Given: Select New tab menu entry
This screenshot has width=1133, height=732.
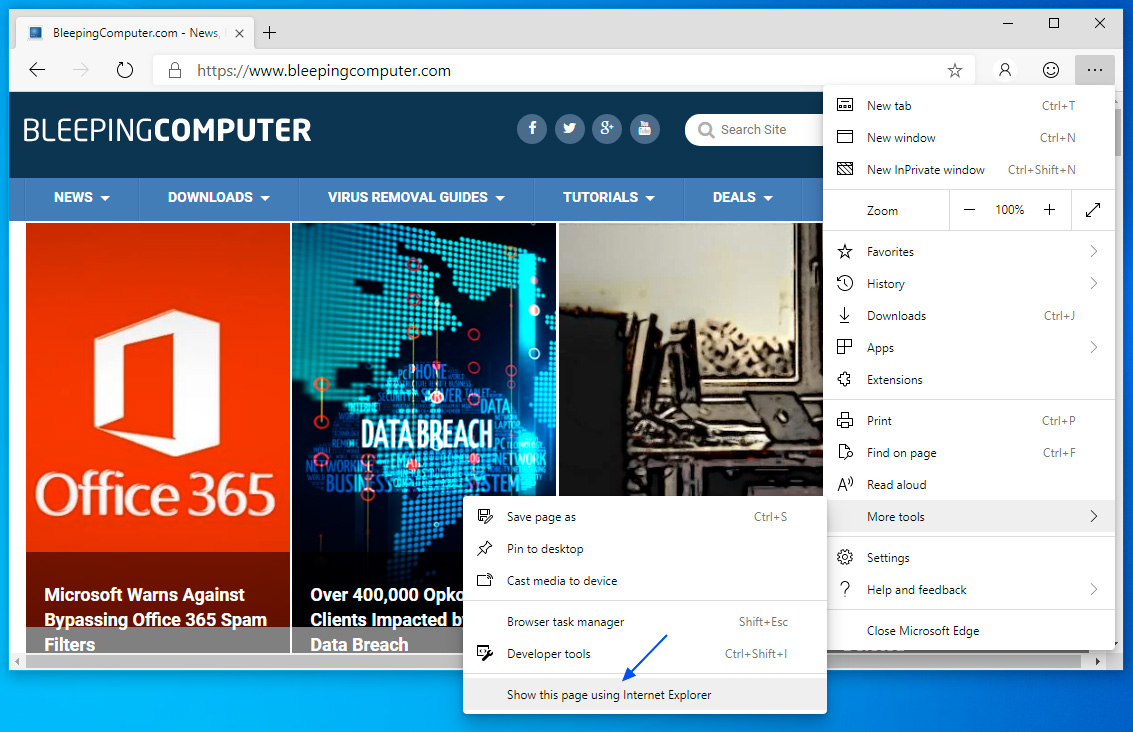Looking at the screenshot, I should coord(970,106).
